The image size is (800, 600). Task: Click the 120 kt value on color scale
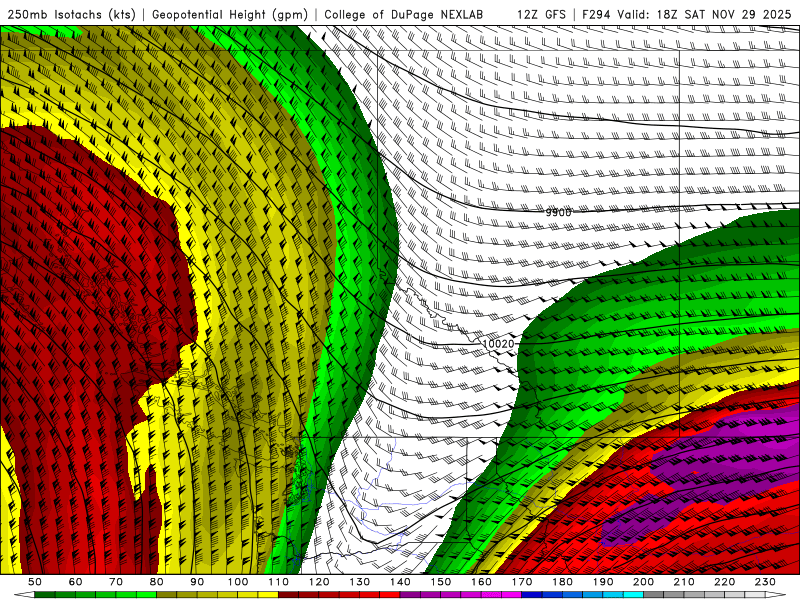[x=319, y=582]
